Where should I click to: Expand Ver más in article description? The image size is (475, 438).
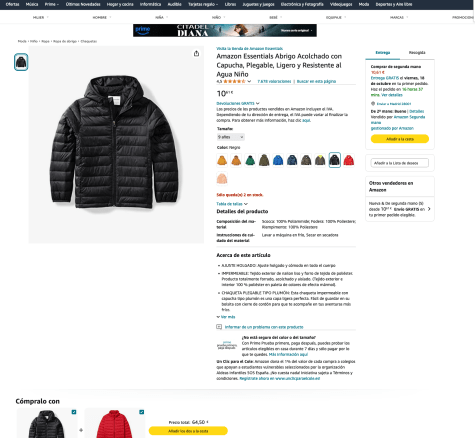click(x=226, y=317)
